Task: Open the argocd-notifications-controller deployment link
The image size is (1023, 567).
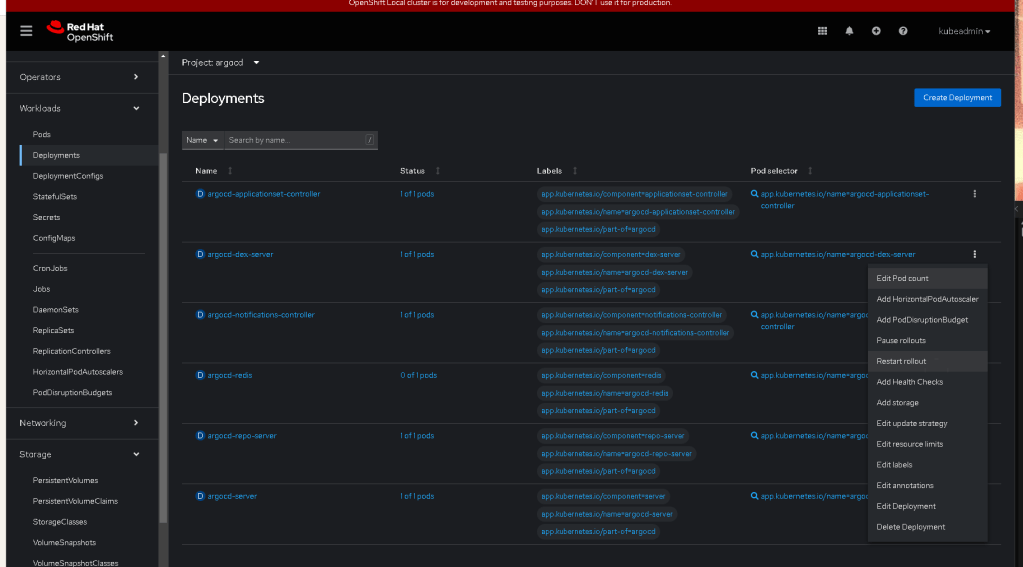Action: pyautogui.click(x=261, y=314)
